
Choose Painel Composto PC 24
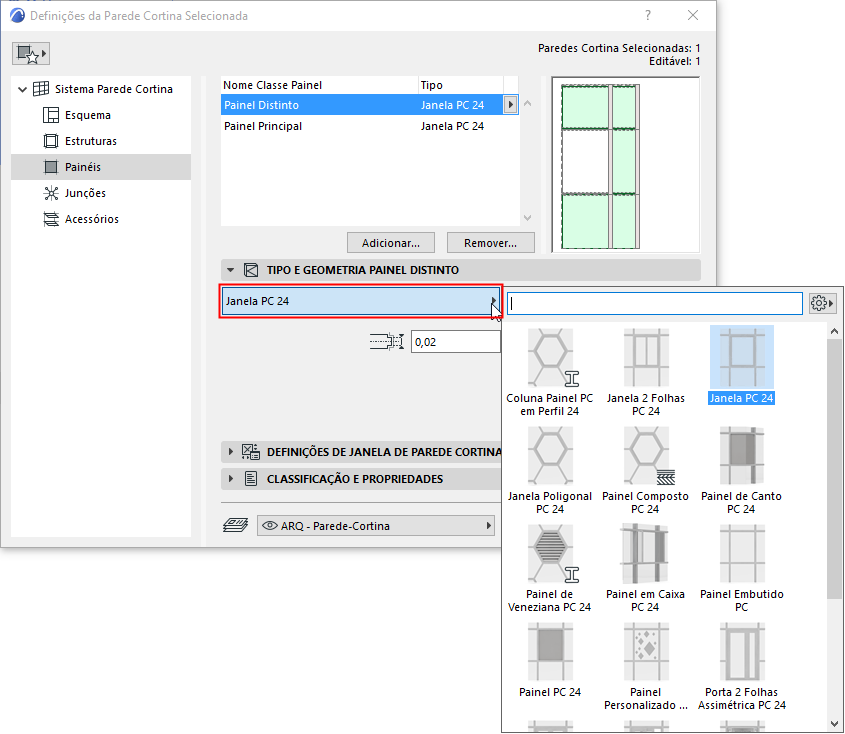click(646, 470)
